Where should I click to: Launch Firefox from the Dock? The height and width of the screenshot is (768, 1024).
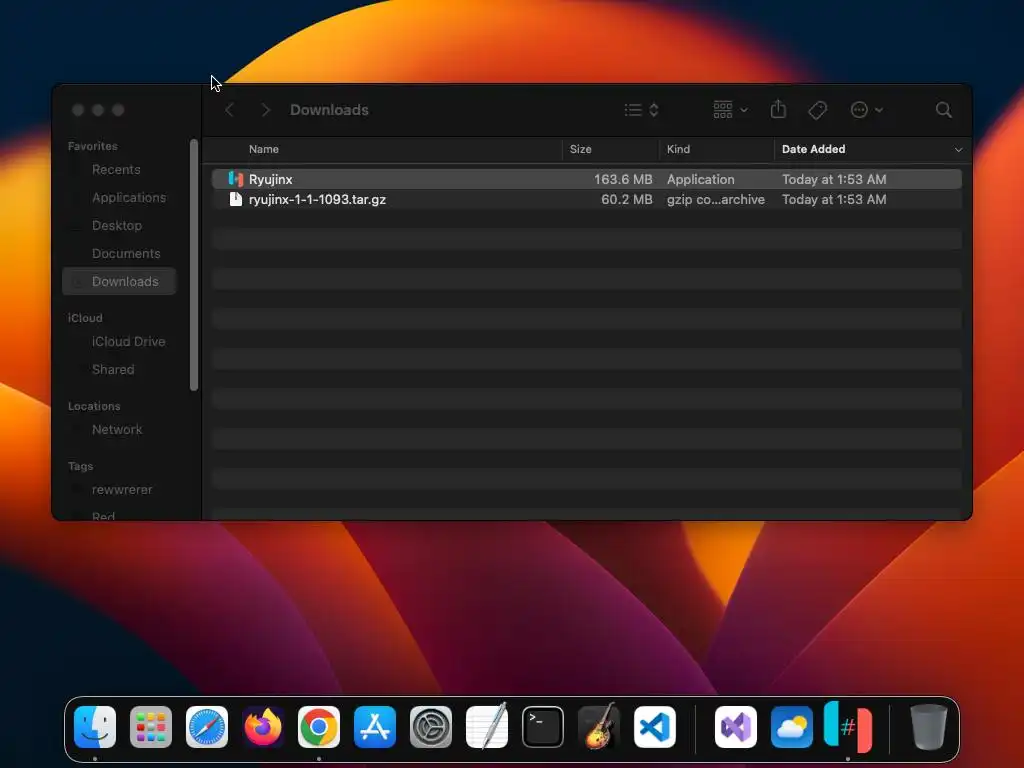[263, 726]
